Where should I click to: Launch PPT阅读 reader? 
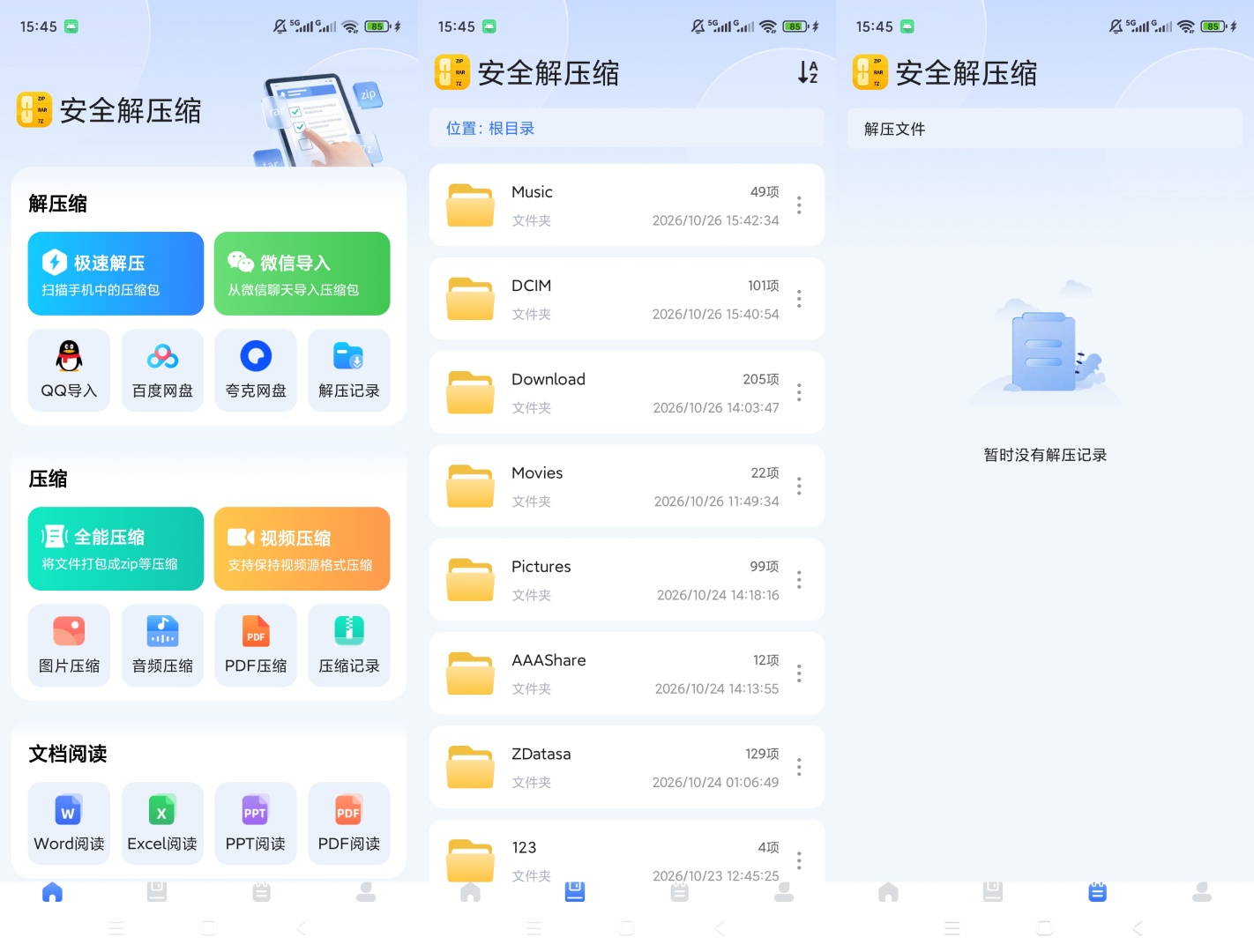pos(256,823)
